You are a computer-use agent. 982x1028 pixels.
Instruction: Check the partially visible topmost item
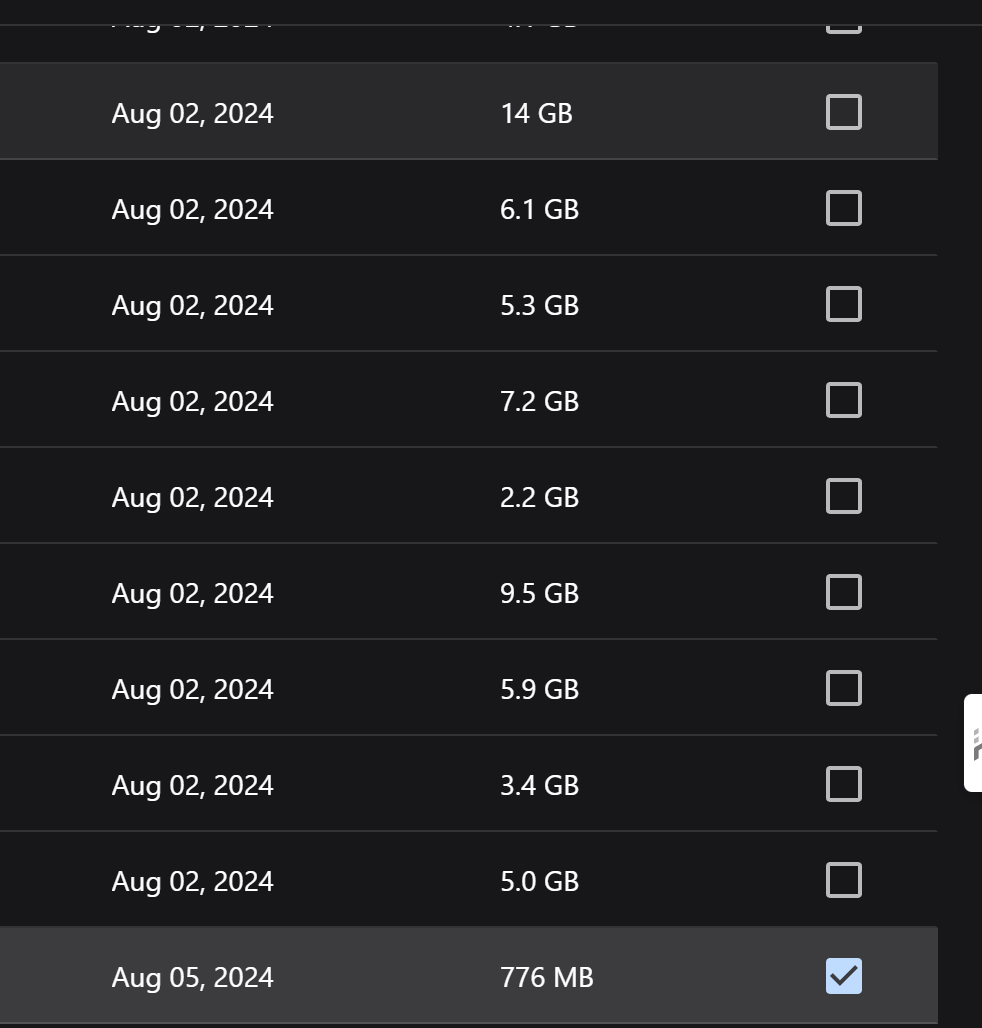coord(843,18)
